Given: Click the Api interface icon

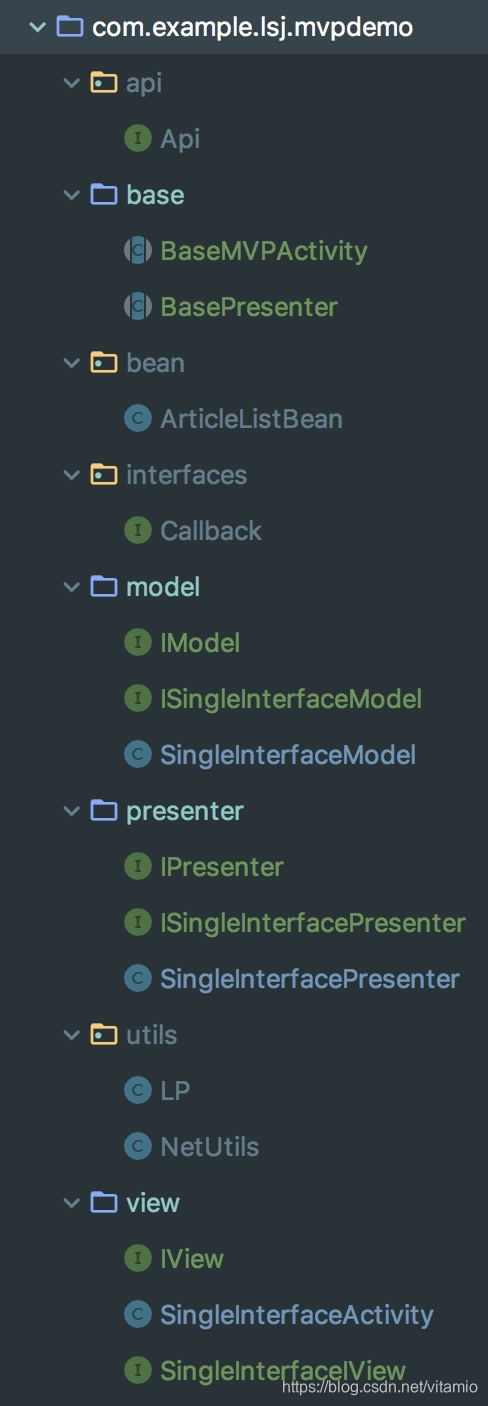Looking at the screenshot, I should [x=137, y=138].
